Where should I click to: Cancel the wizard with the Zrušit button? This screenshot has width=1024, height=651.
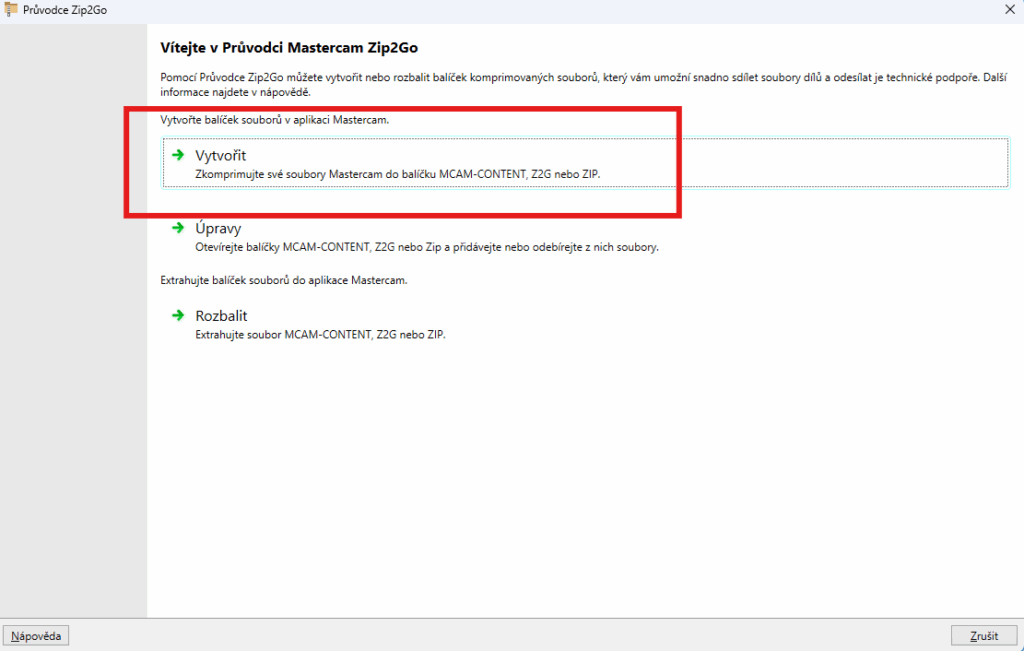pyautogui.click(x=983, y=636)
